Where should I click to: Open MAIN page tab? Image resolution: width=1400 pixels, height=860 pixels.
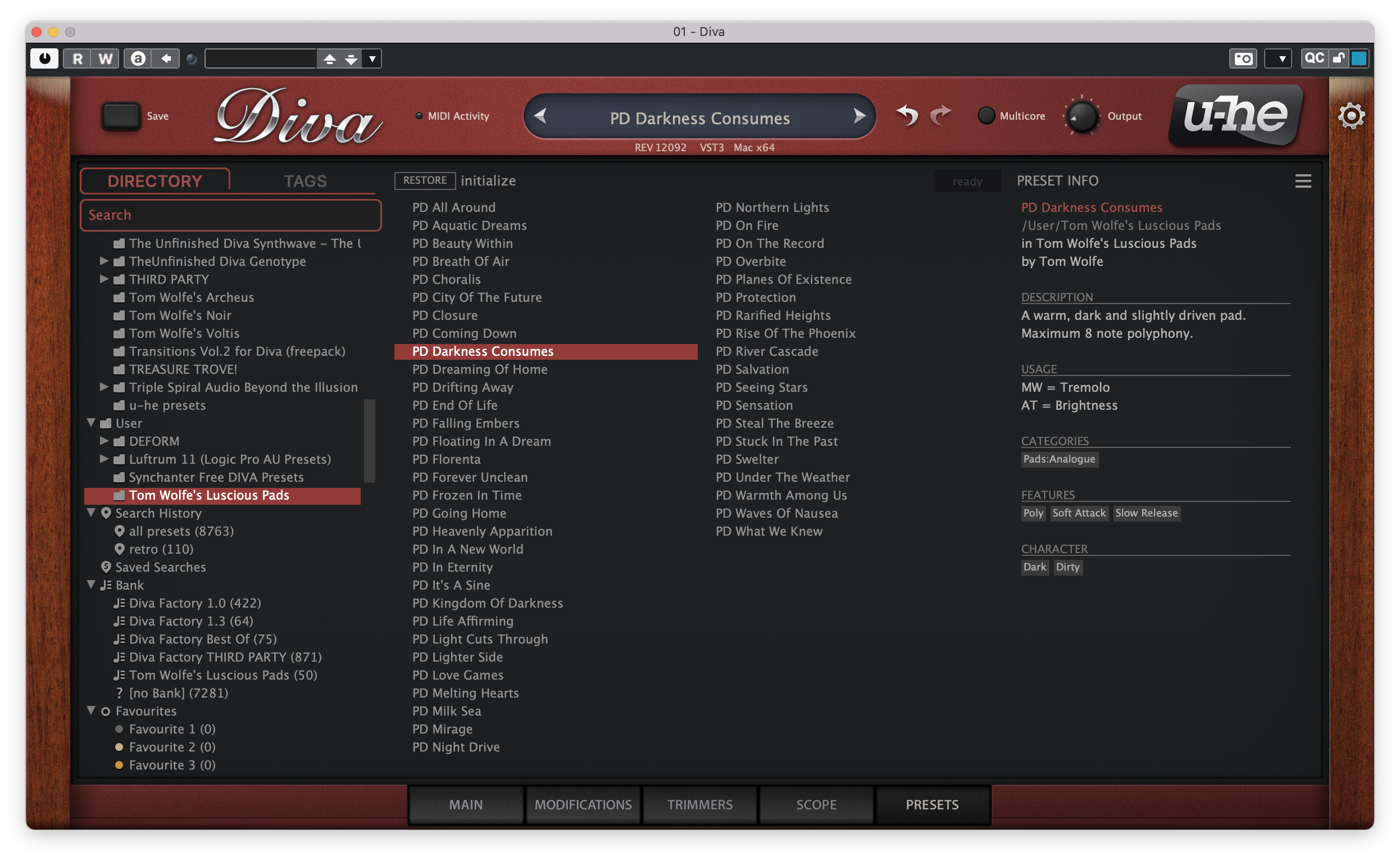(466, 805)
